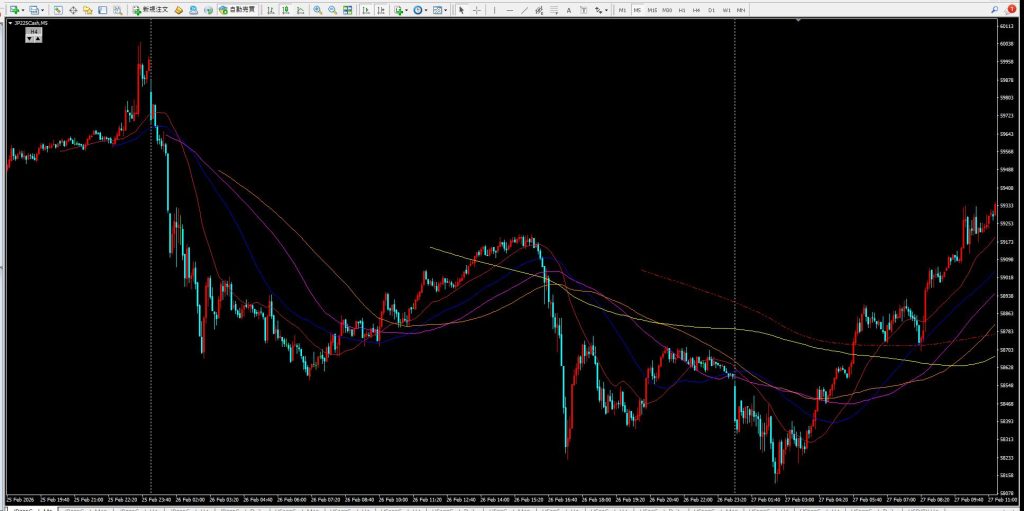Expand the periodicity clock dropdown

426,9
